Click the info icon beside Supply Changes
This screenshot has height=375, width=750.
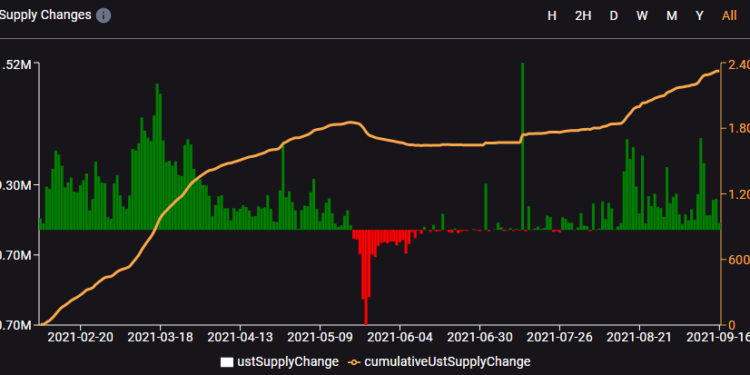coord(103,16)
